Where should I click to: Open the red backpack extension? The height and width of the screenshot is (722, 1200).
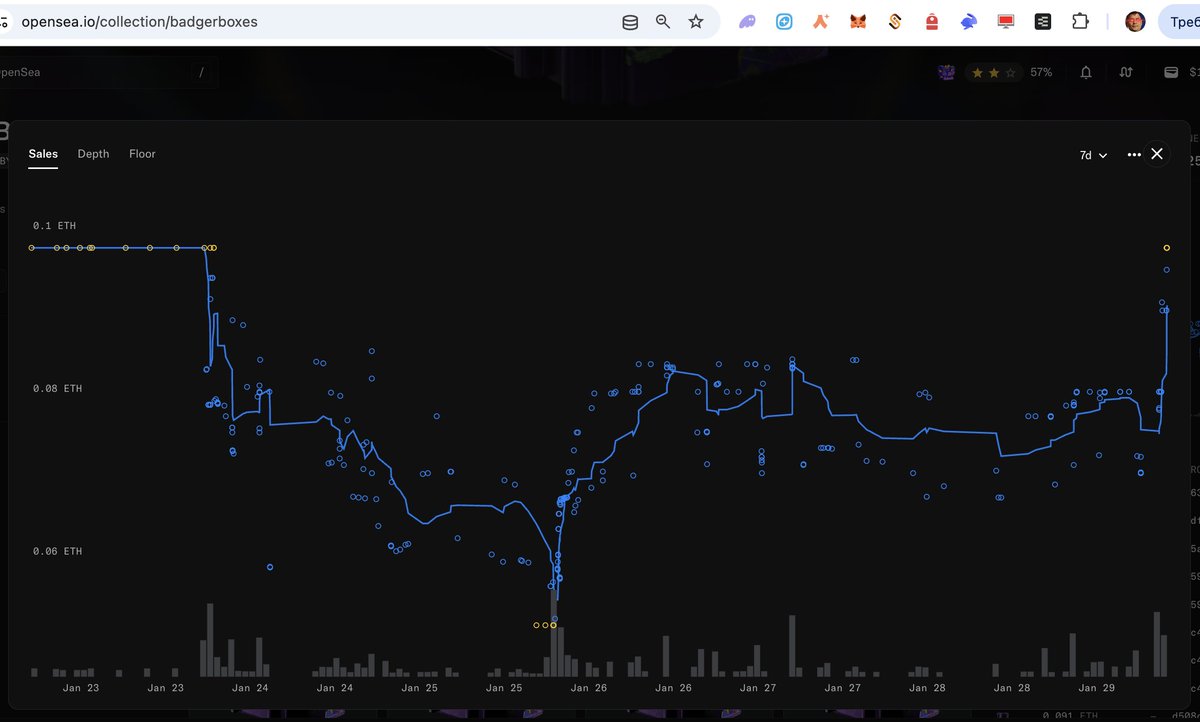coord(932,21)
